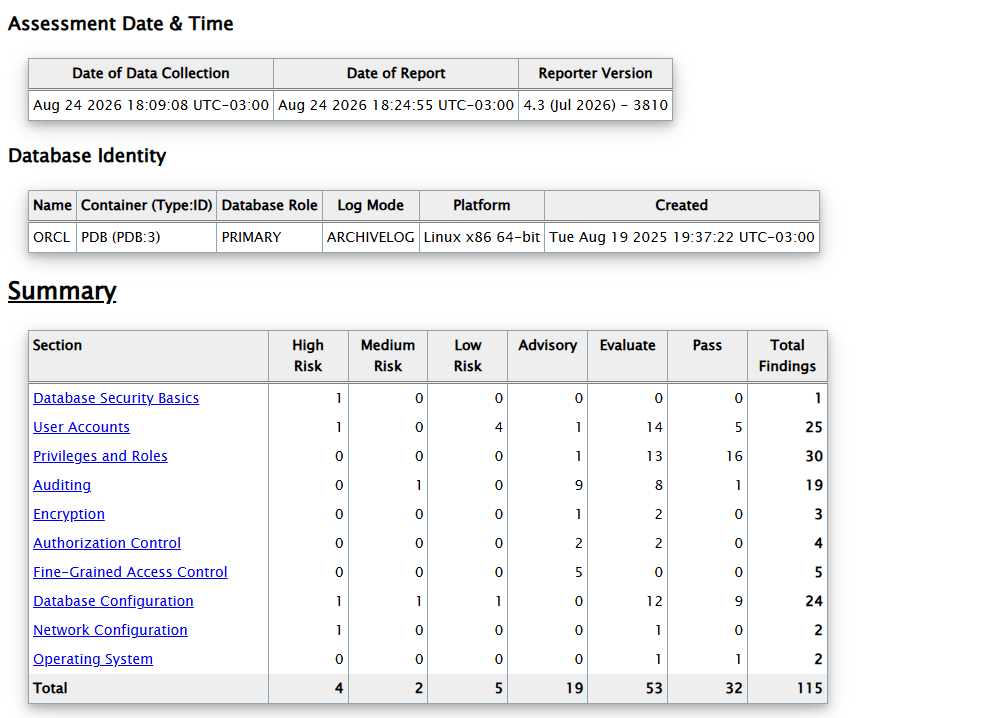
Task: Click the PDB (PDB:3) container value
Action: click(x=120, y=237)
